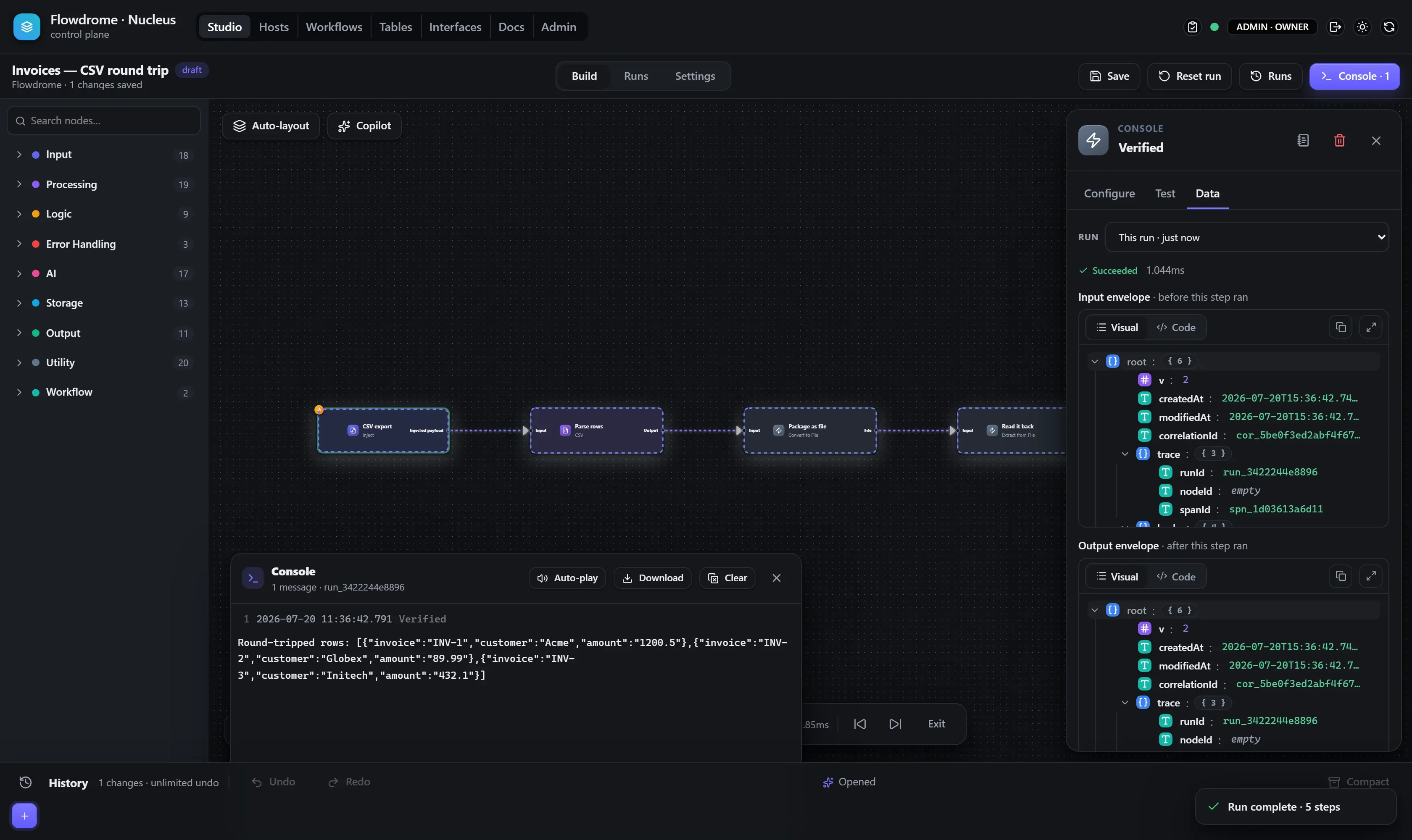Click the History clock icon
The height and width of the screenshot is (840, 1412).
pos(26,782)
